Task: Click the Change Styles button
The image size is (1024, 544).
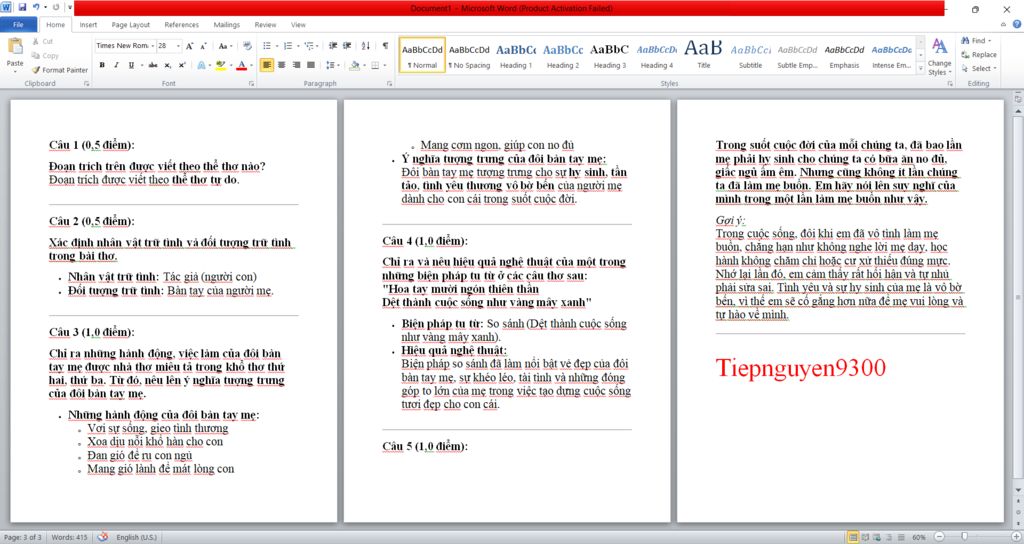Action: pyautogui.click(x=939, y=57)
